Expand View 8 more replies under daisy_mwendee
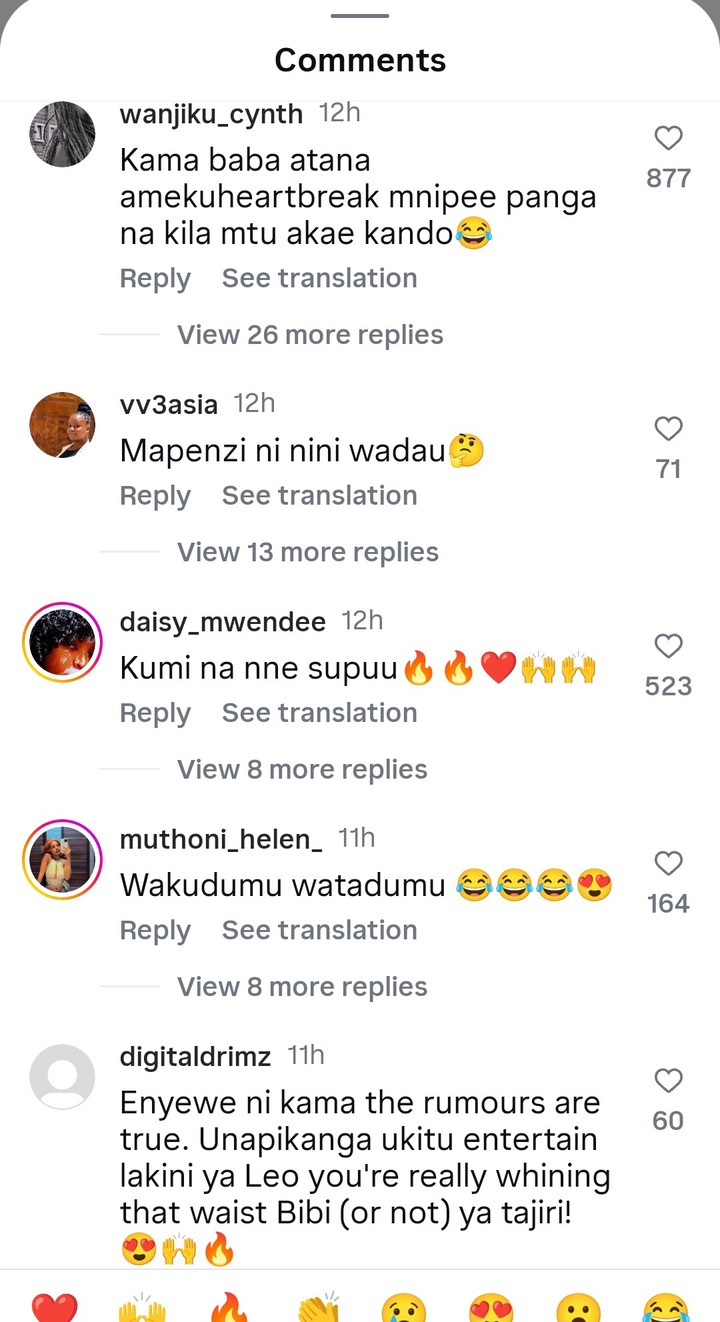720x1322 pixels. (302, 769)
